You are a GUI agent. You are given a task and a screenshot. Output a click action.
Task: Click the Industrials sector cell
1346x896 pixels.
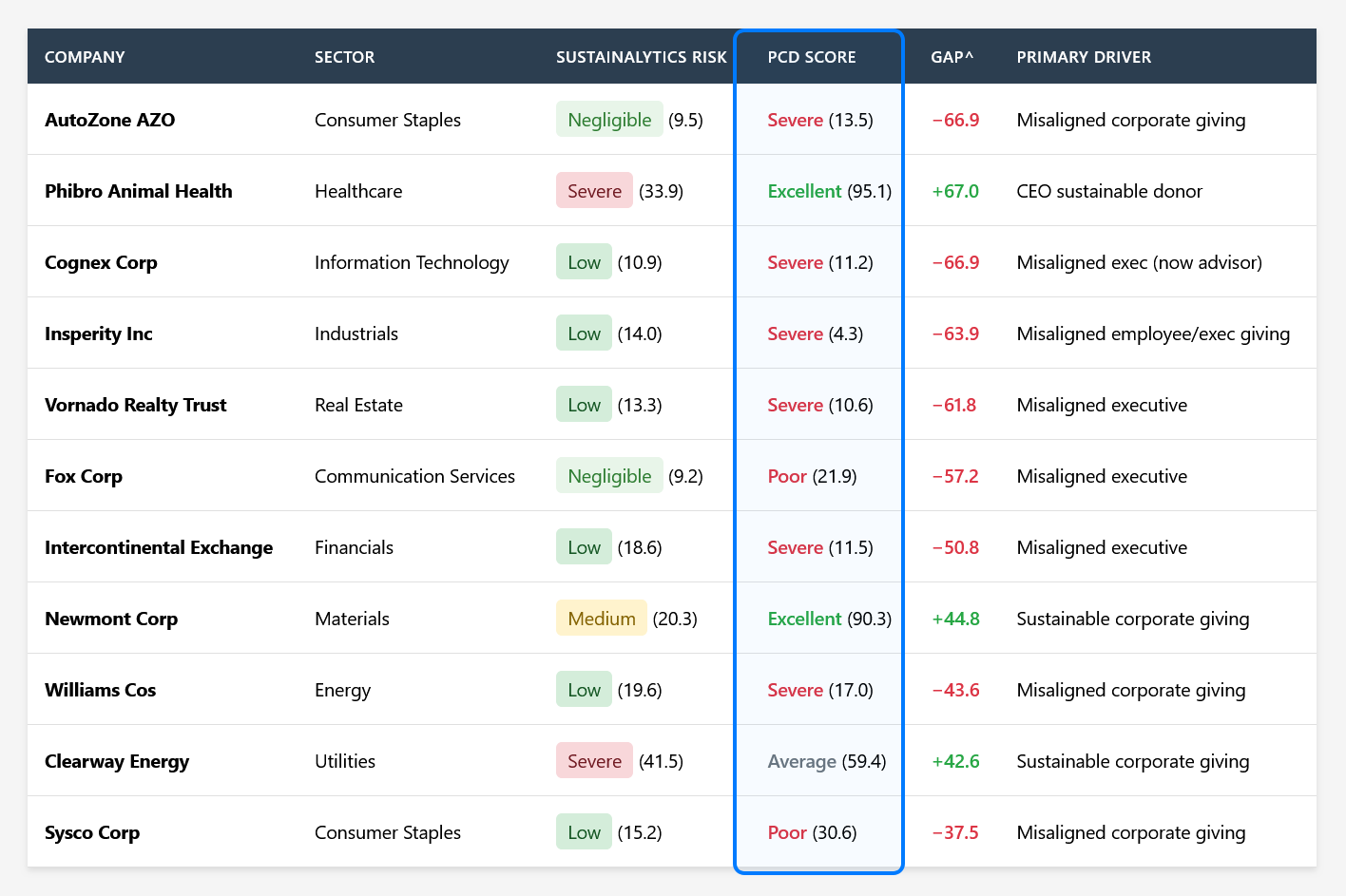(356, 334)
